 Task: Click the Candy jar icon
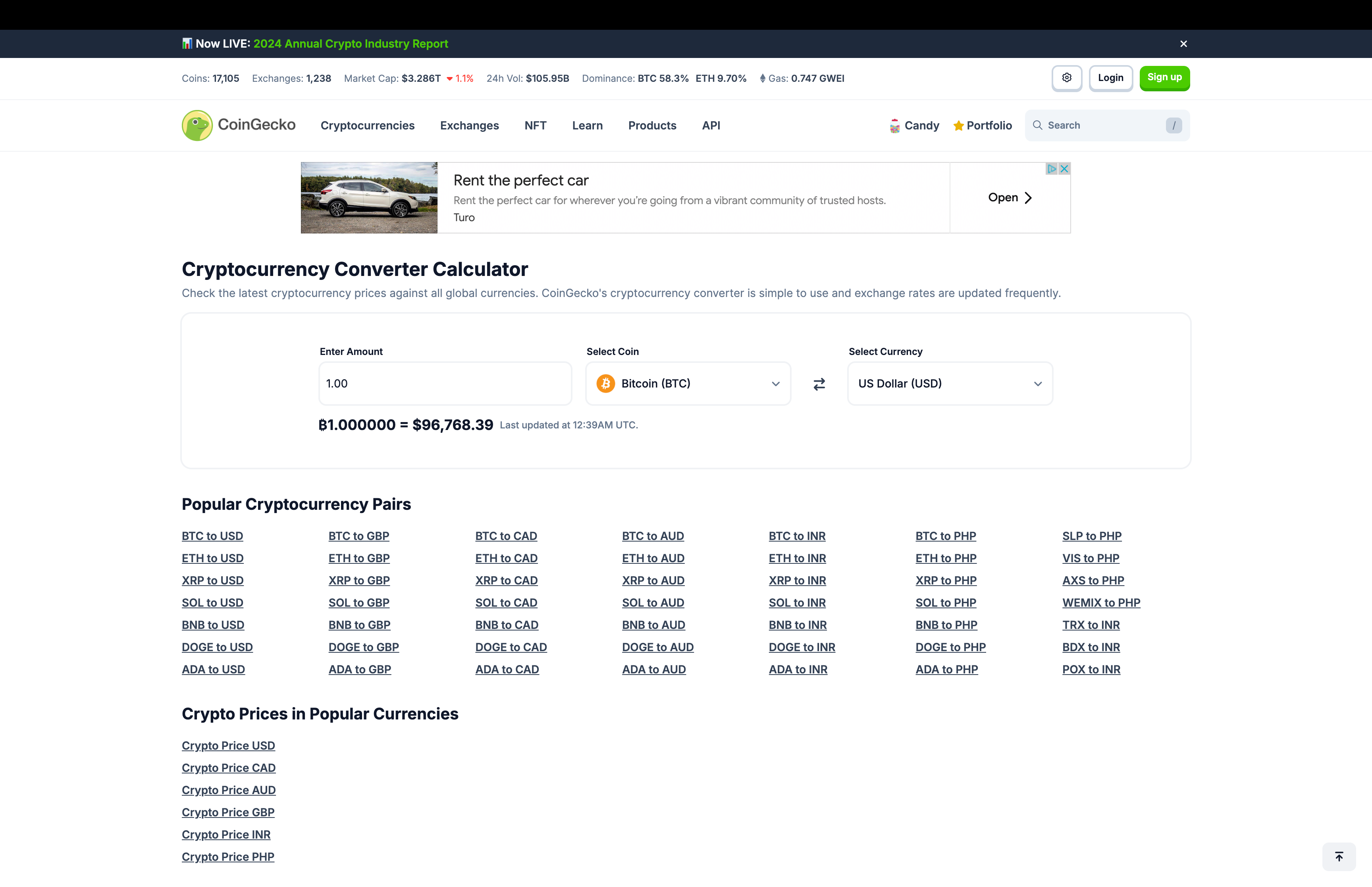[895, 125]
